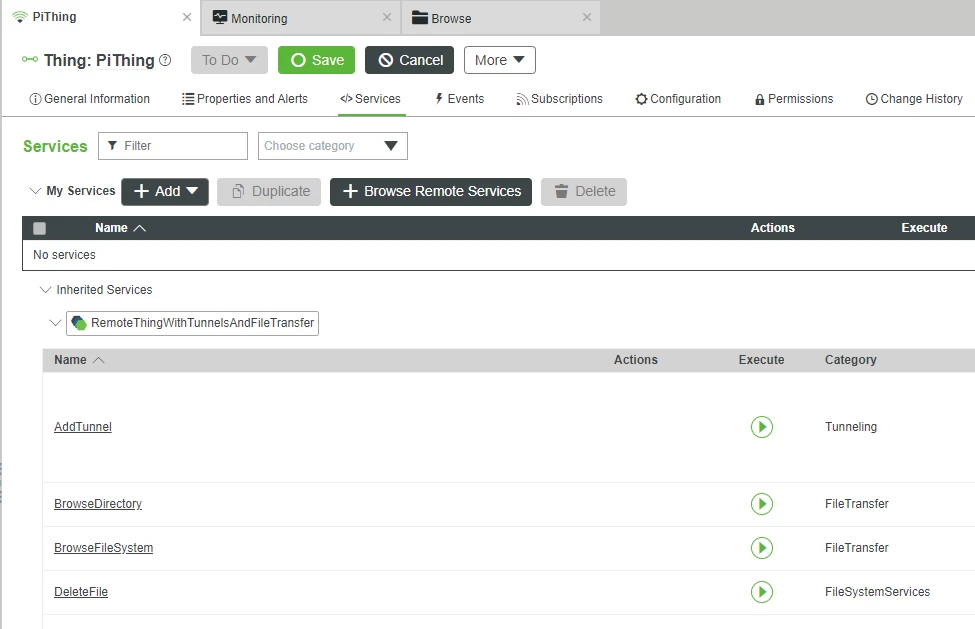Open the Events tab
The image size is (975, 629).
[x=459, y=99]
